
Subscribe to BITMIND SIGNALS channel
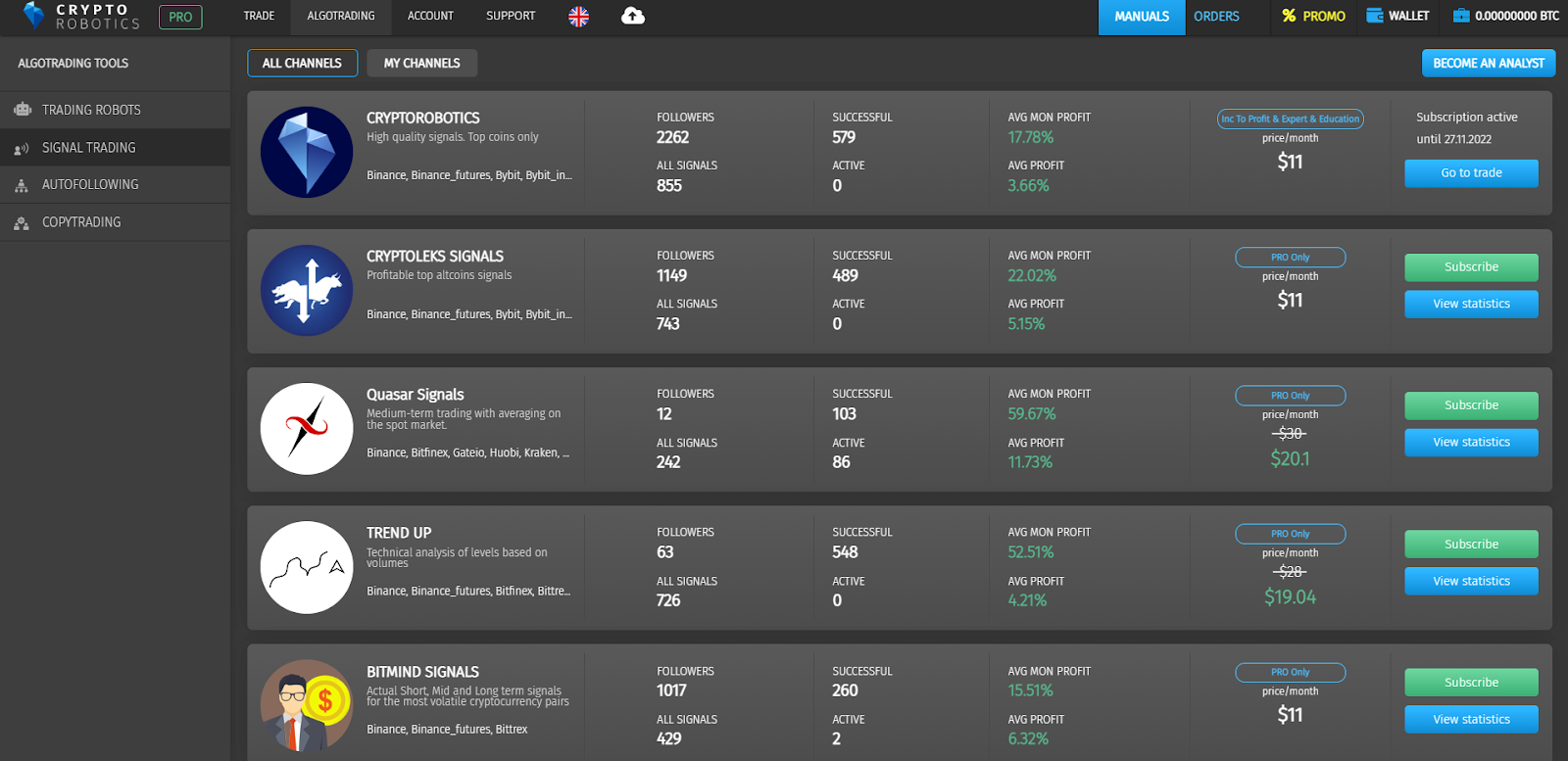(1471, 683)
